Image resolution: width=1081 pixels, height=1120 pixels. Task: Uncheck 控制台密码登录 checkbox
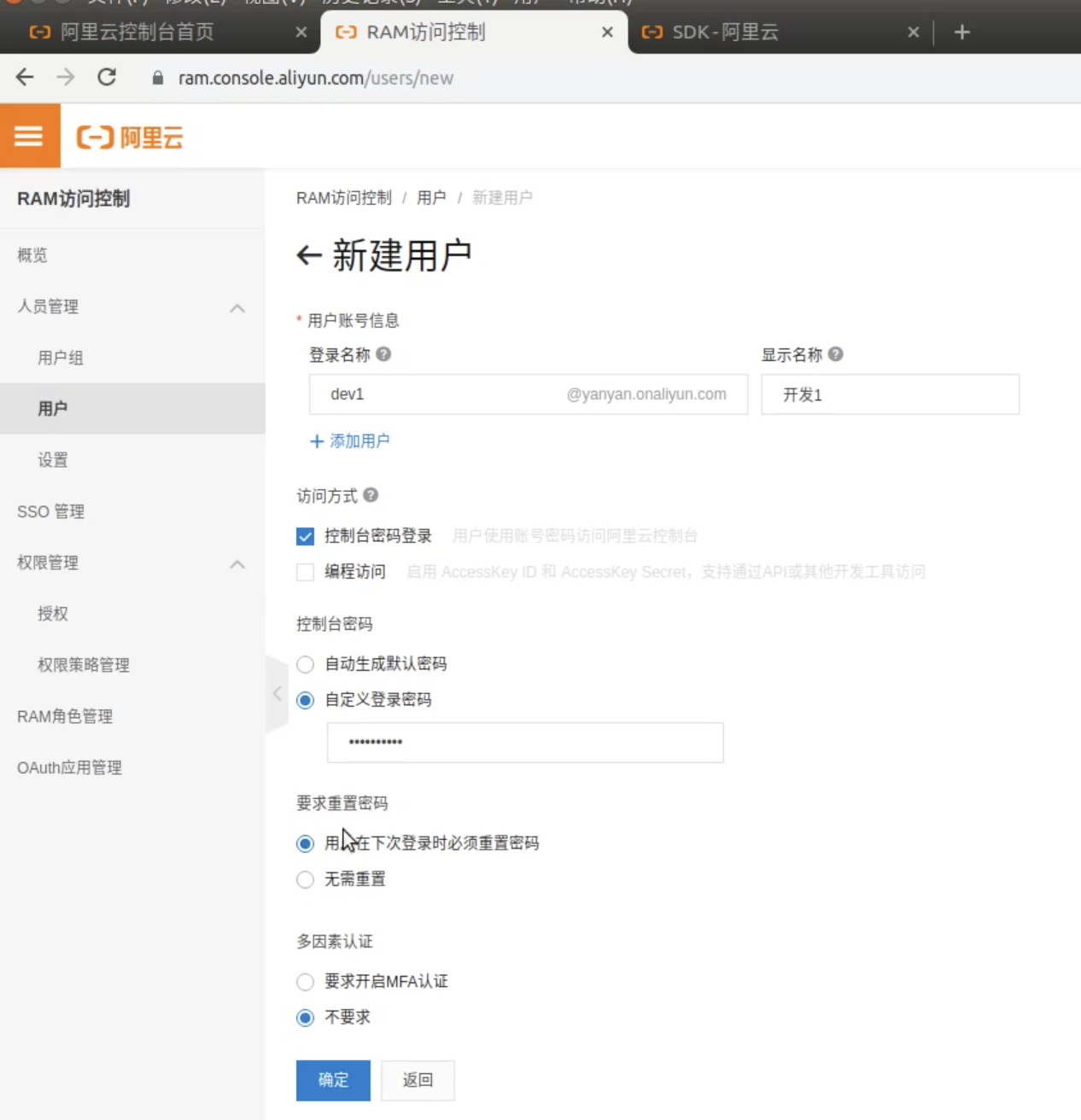pyautogui.click(x=305, y=536)
